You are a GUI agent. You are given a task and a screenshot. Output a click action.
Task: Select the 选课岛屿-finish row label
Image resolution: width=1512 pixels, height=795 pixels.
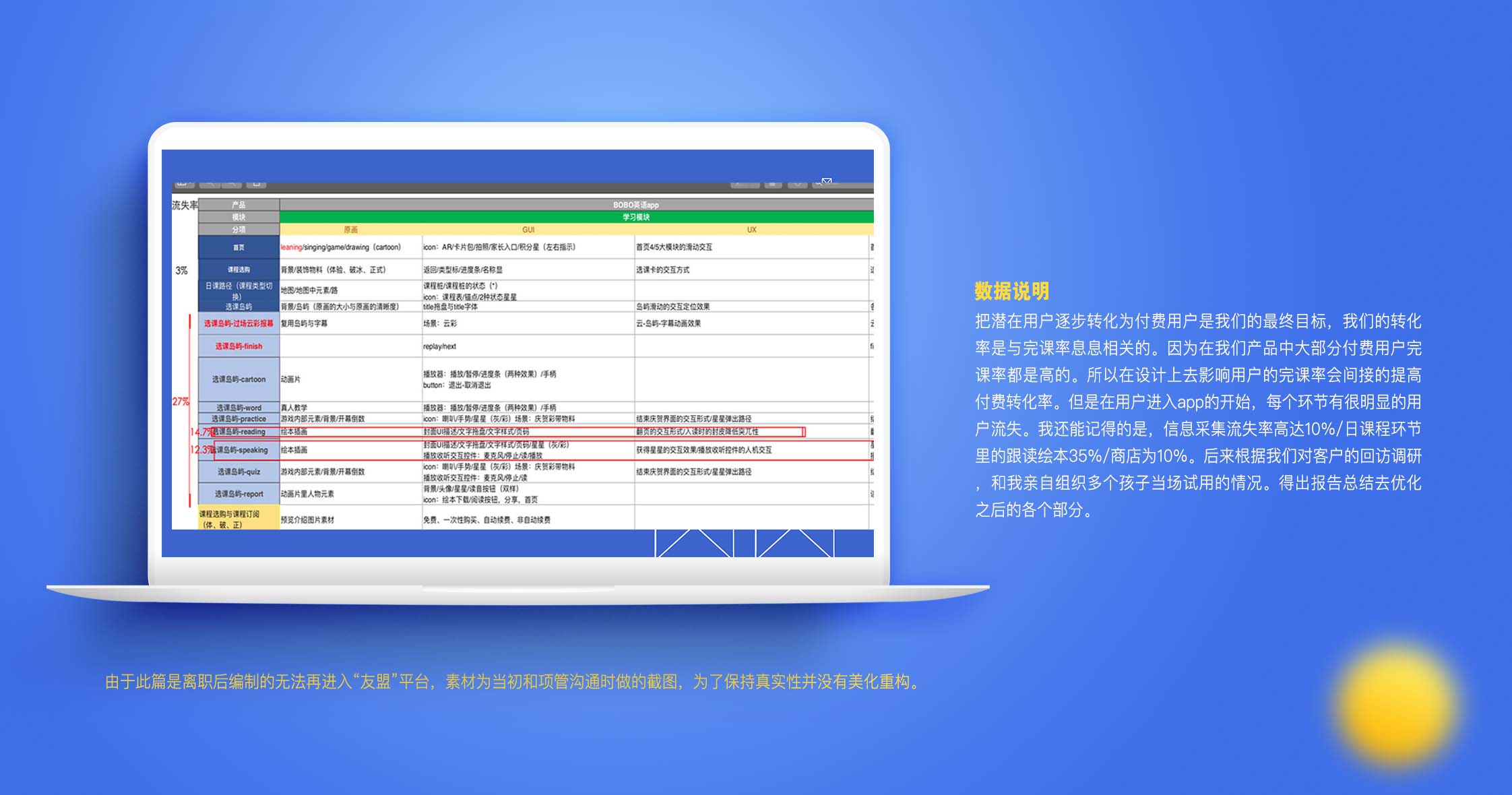click(239, 346)
